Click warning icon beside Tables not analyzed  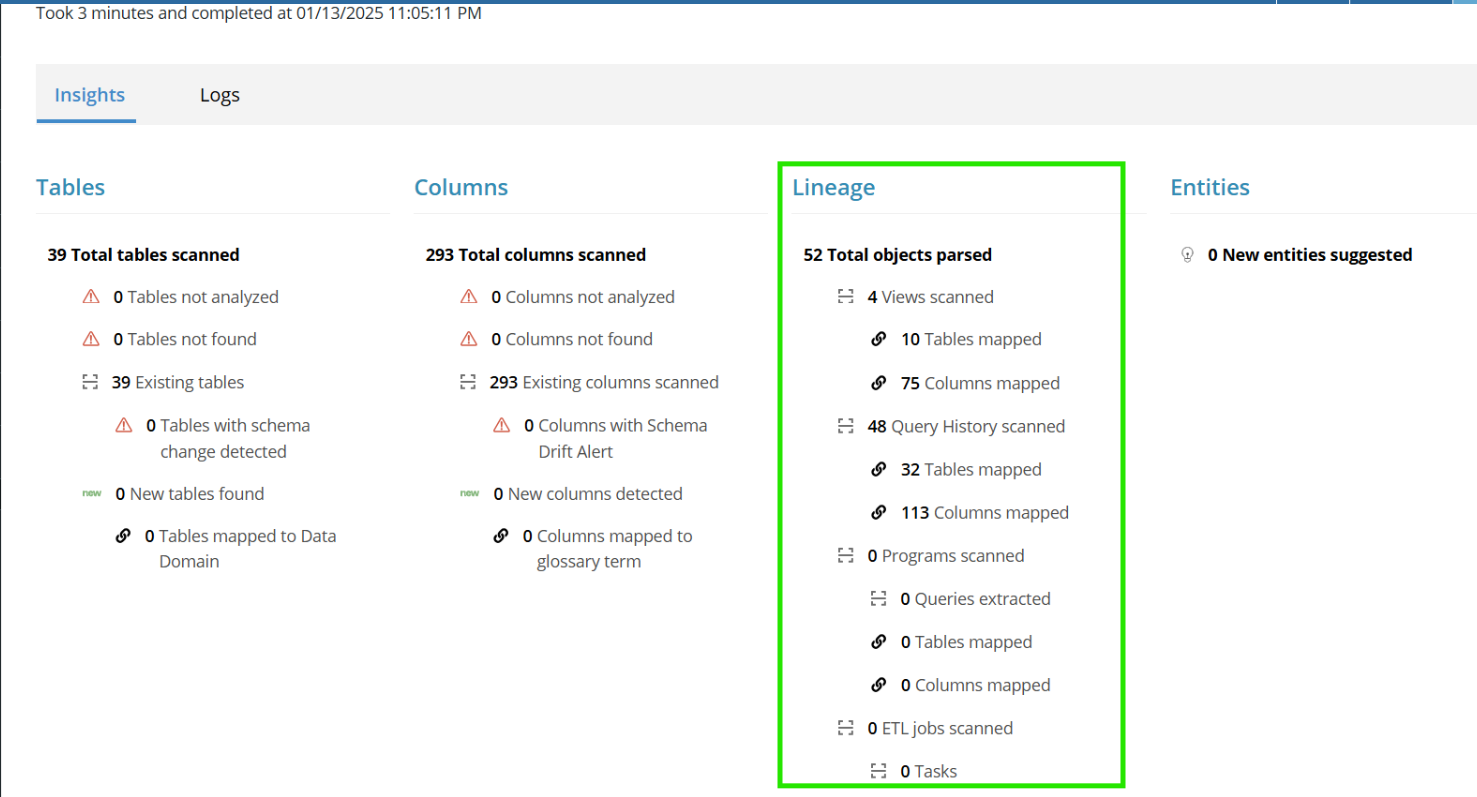pos(91,297)
